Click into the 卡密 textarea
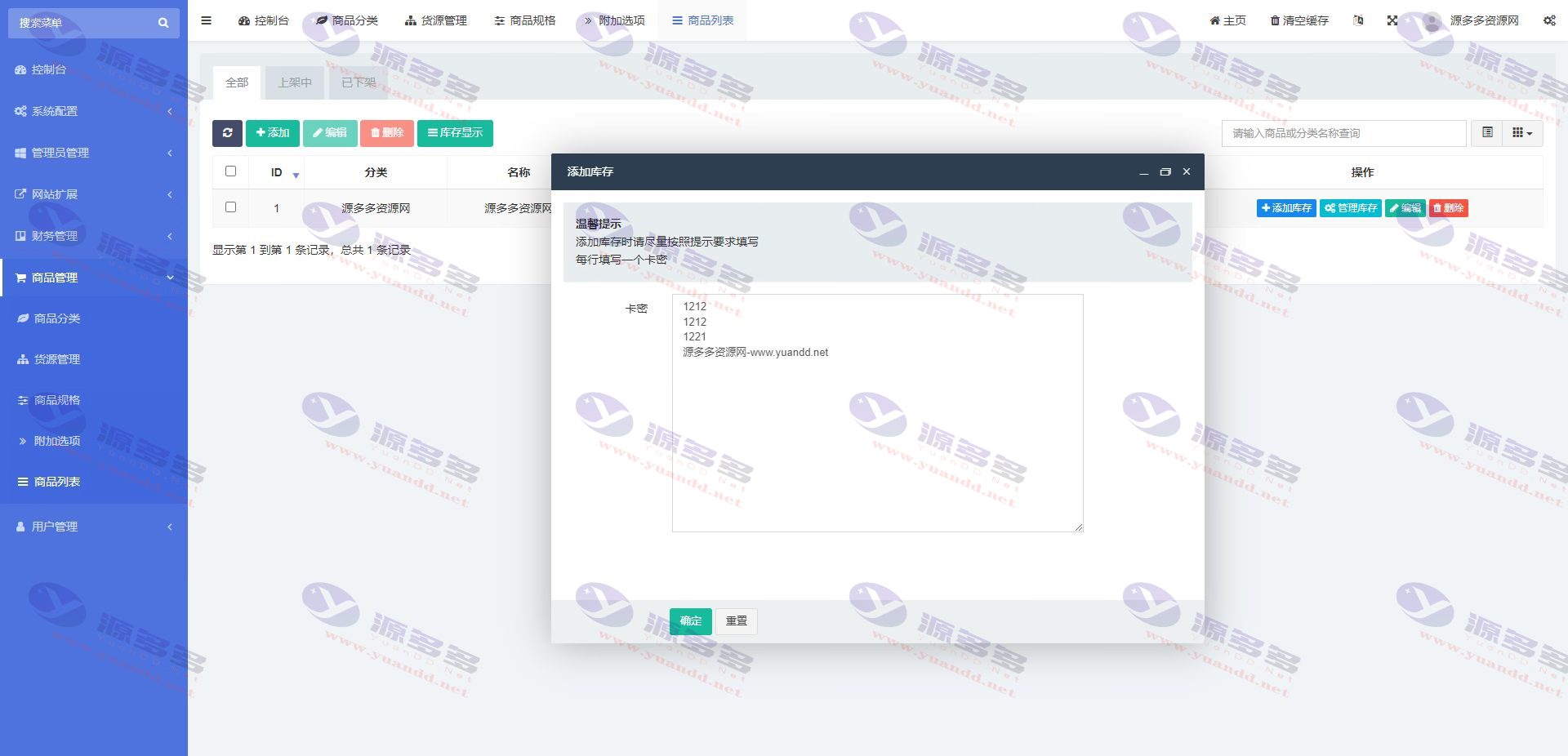 878,413
